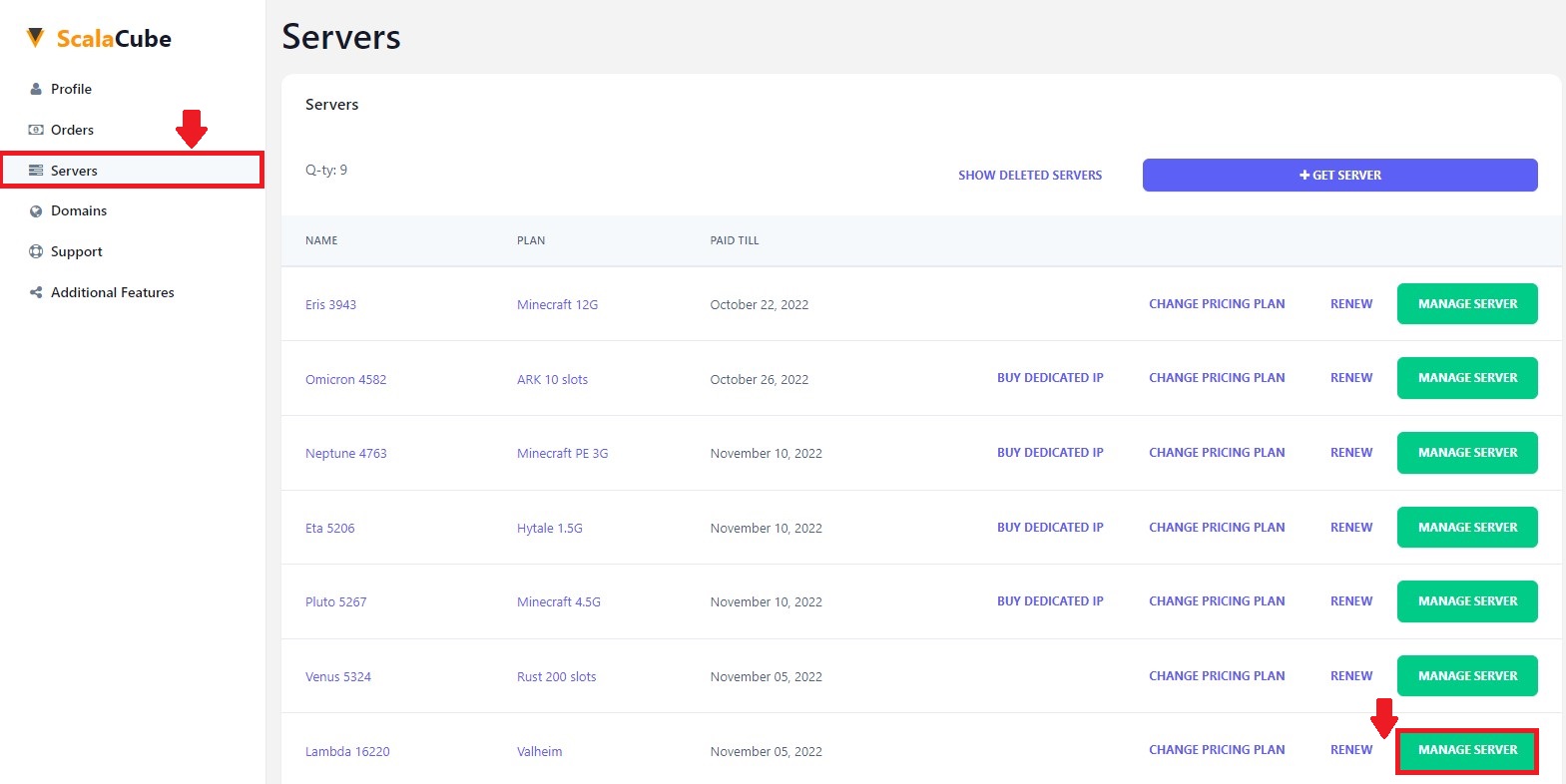The image size is (1566, 784).
Task: Change pricing plan for Venus 5324
Action: pyautogui.click(x=1217, y=675)
